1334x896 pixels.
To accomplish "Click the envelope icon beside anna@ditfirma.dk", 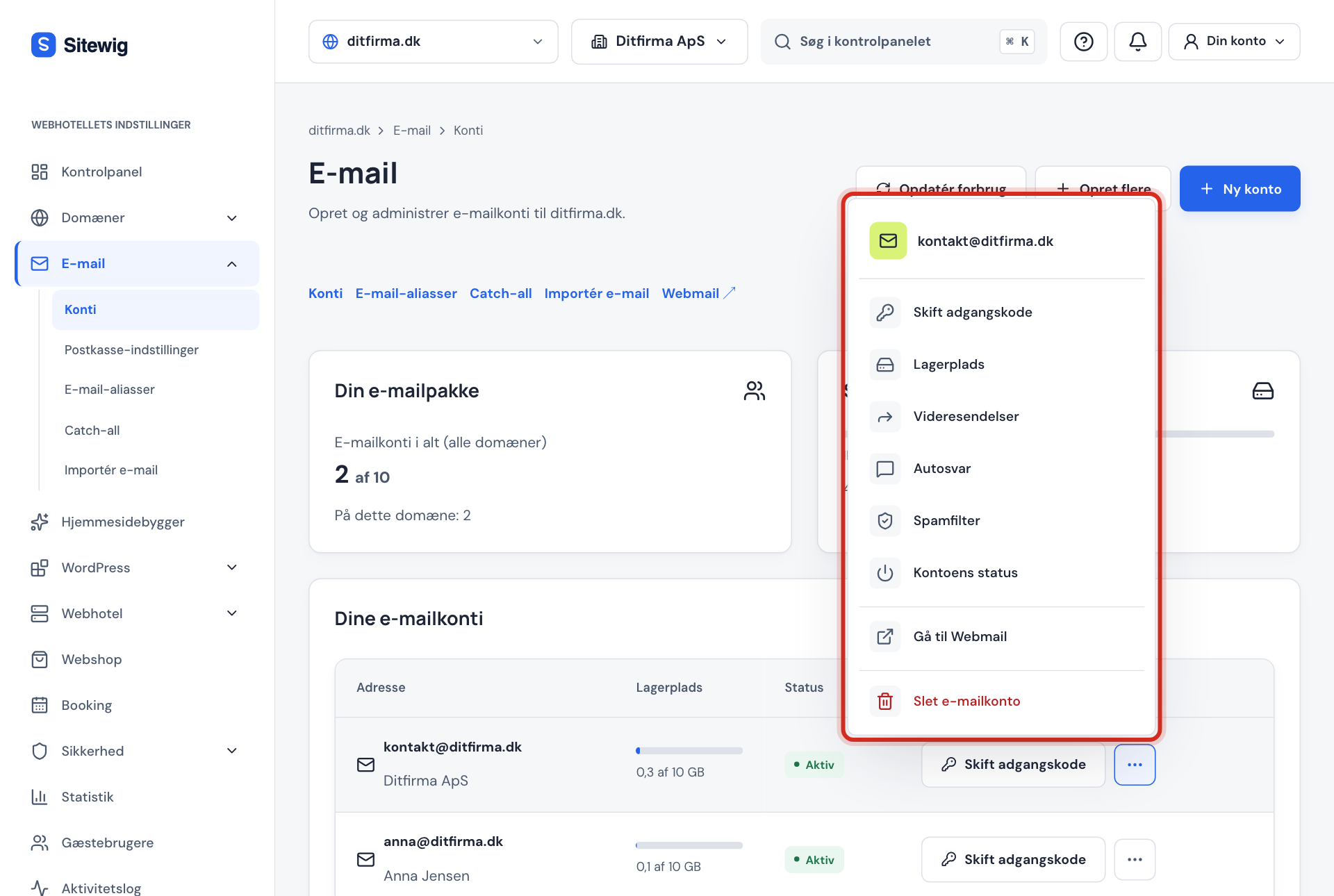I will (365, 859).
